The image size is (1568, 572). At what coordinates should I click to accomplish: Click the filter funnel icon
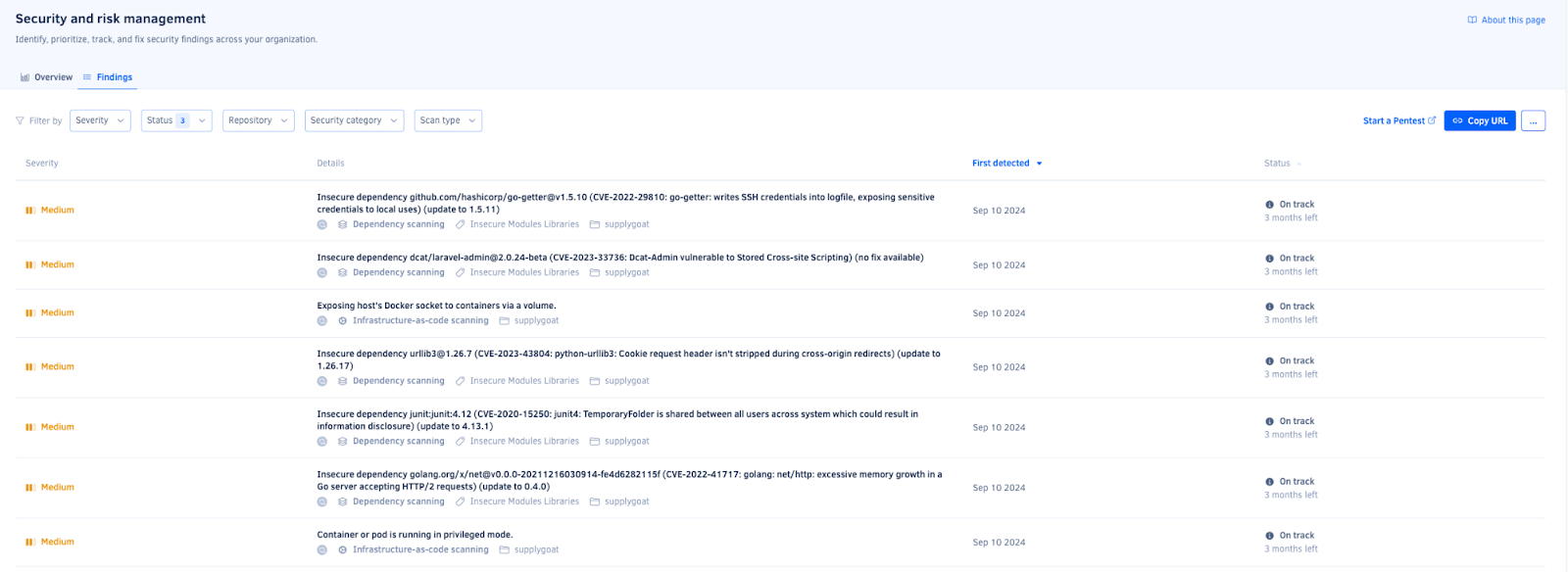tap(20, 120)
